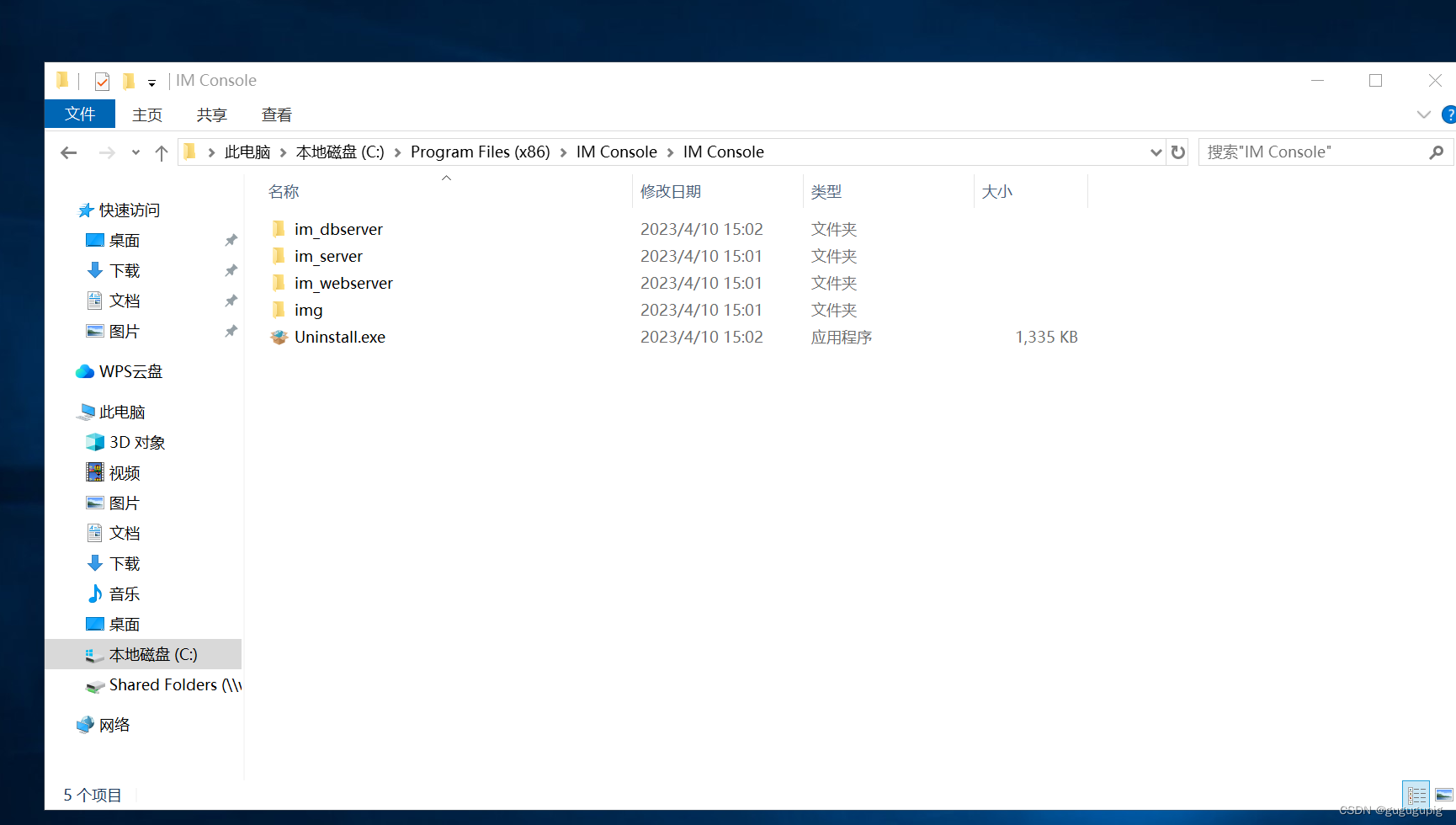The width and height of the screenshot is (1456, 825).
Task: Open 快速访问 in navigation pane
Action: point(130,210)
